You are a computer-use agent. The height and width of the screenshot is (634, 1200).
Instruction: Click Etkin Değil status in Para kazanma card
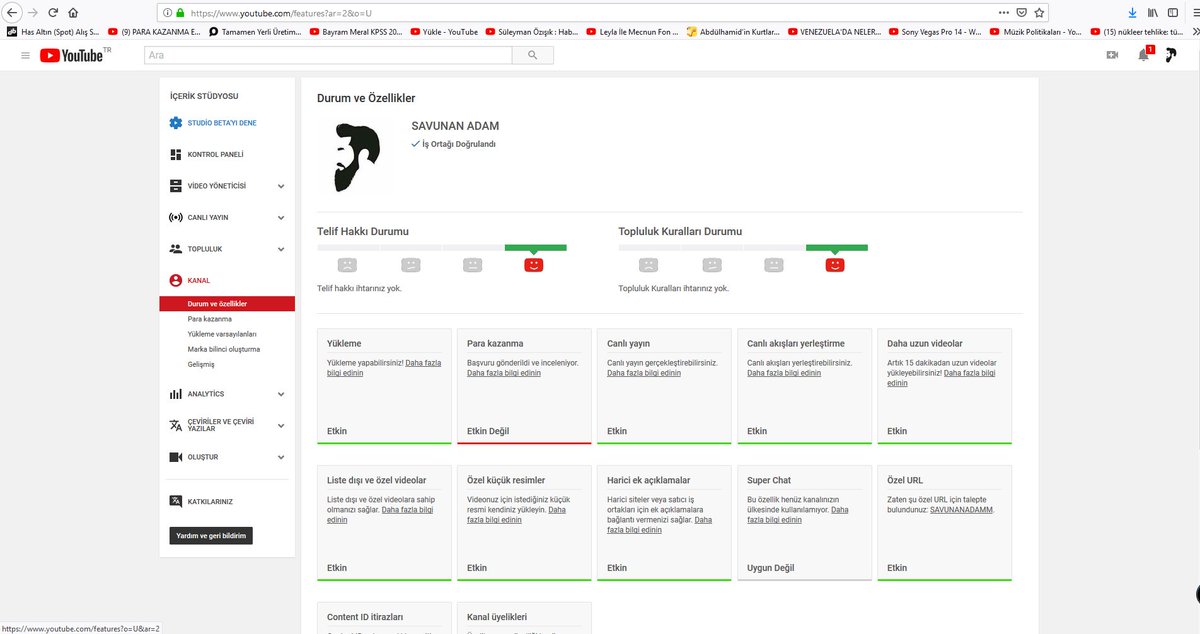[488, 431]
